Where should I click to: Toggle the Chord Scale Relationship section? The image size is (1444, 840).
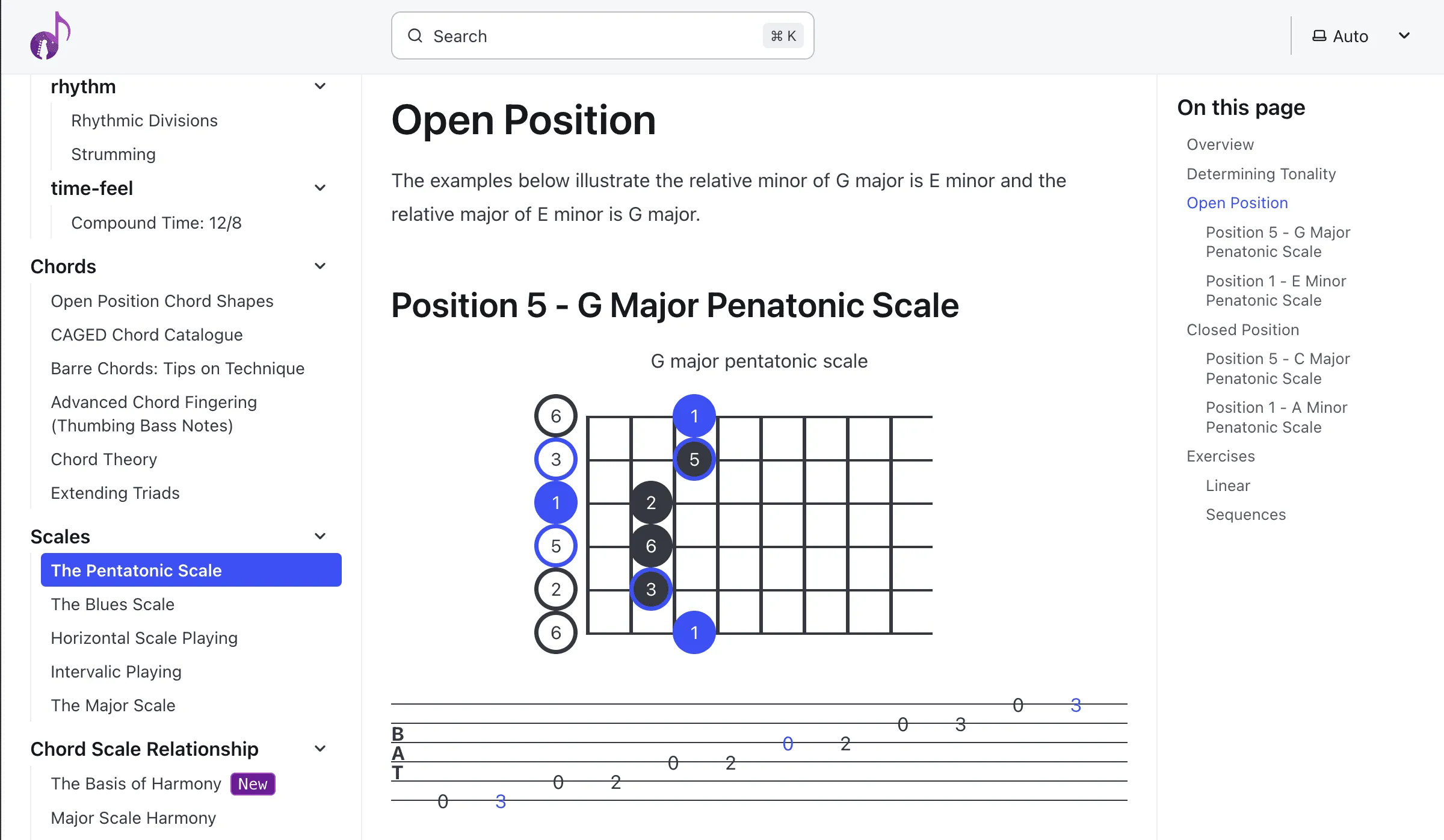pos(320,749)
